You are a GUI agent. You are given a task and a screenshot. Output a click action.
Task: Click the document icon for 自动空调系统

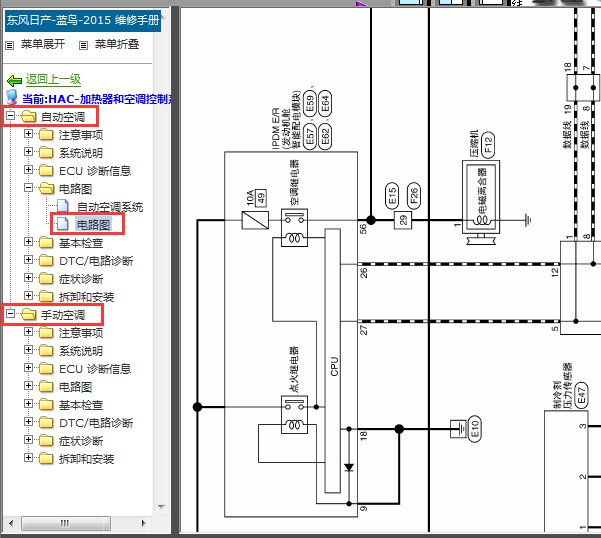point(62,207)
